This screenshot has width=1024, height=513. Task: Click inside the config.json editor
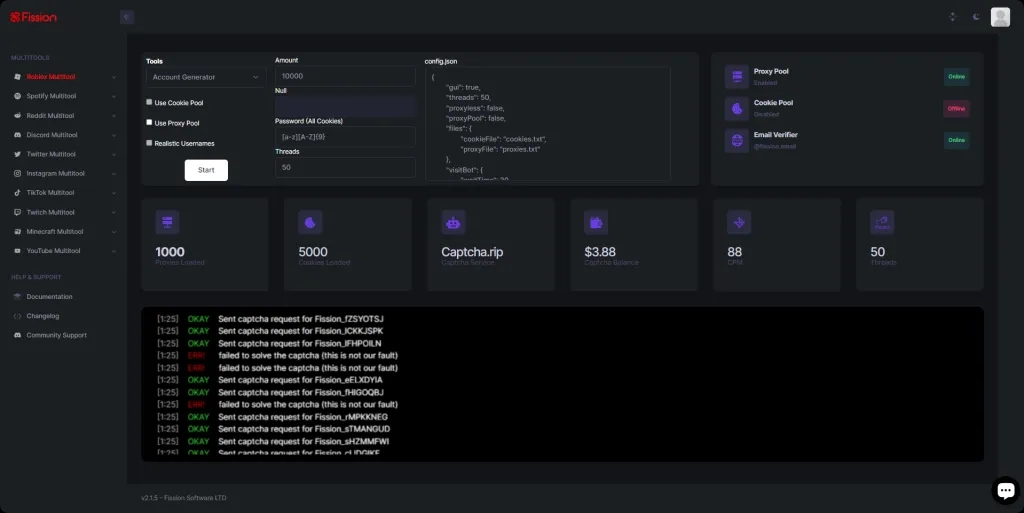pos(547,123)
